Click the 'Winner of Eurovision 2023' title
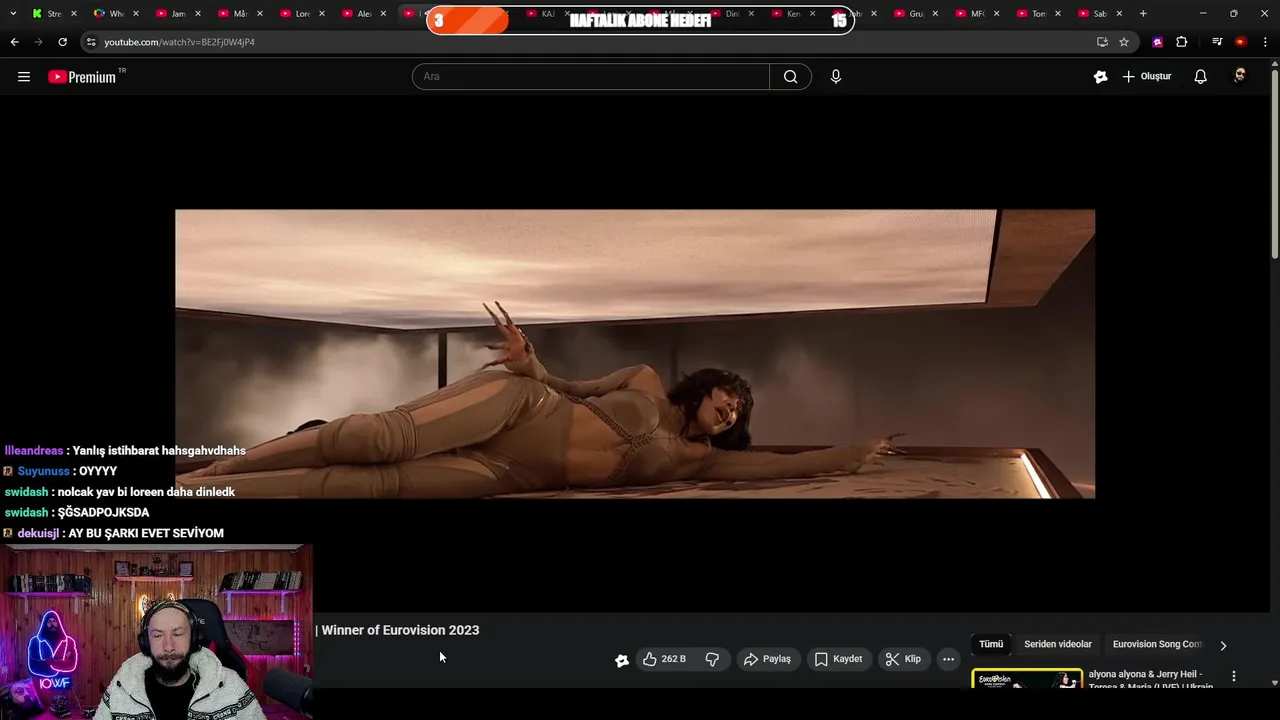Image resolution: width=1280 pixels, height=720 pixels. click(400, 630)
